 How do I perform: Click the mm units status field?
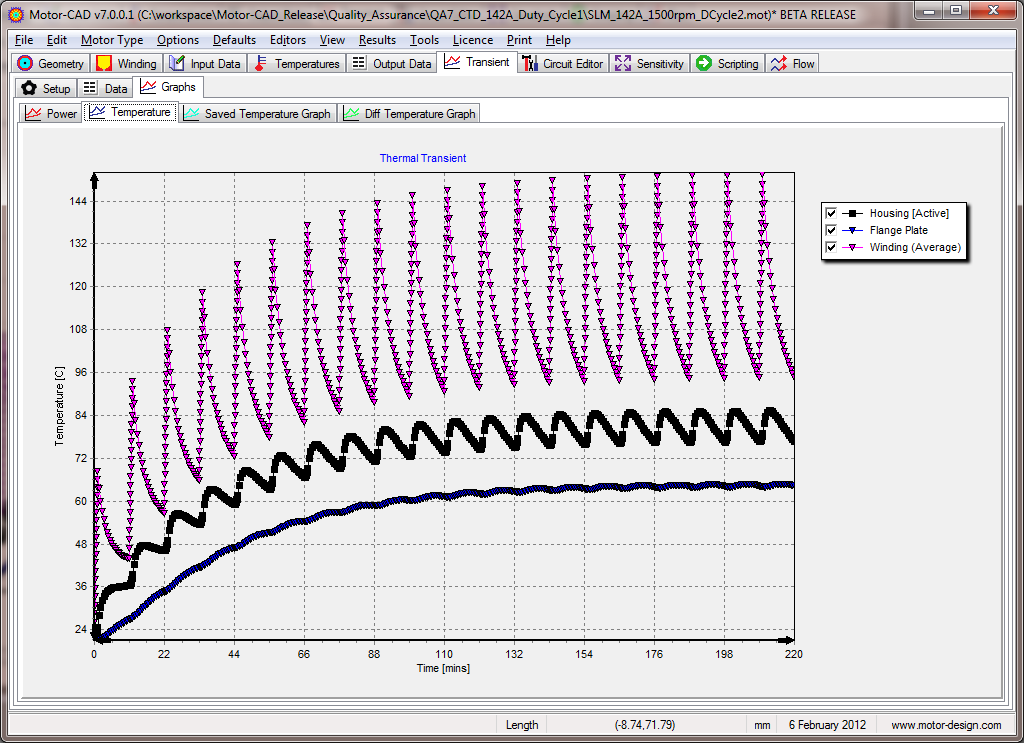tap(762, 725)
